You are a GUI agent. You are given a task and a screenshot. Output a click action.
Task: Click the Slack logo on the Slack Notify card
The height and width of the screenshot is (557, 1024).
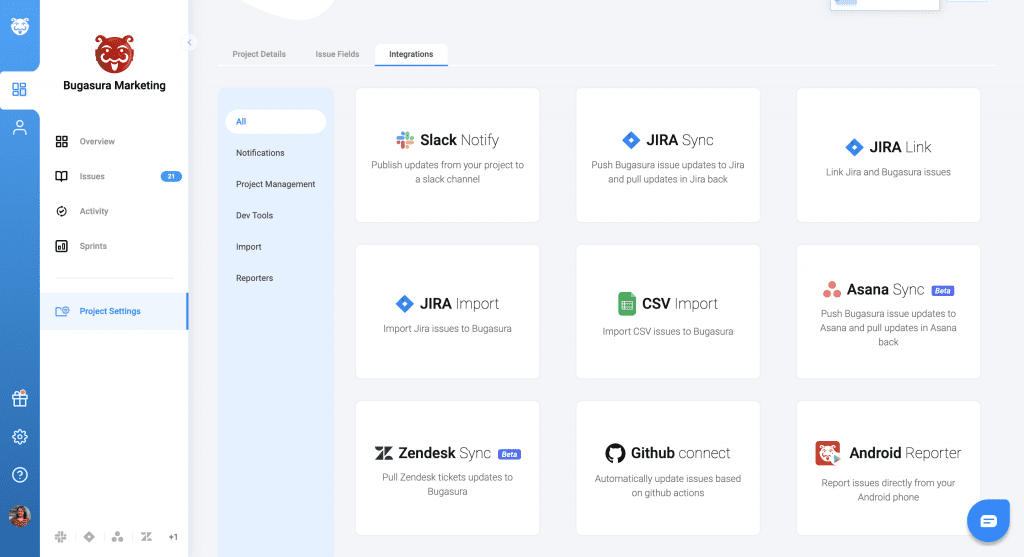pyautogui.click(x=405, y=140)
